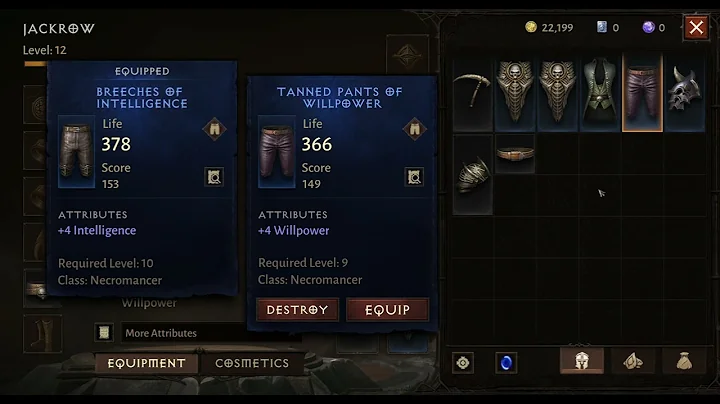Select the horned skull helmet item
Viewport: 720px width, 404px height.
685,92
